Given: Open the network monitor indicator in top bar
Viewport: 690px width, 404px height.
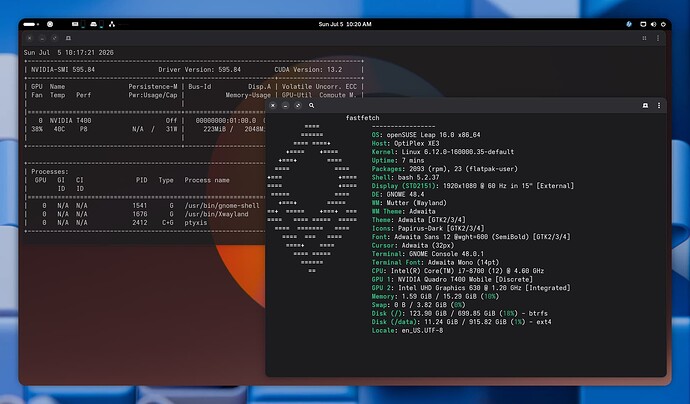Looking at the screenshot, I should (x=112, y=24).
